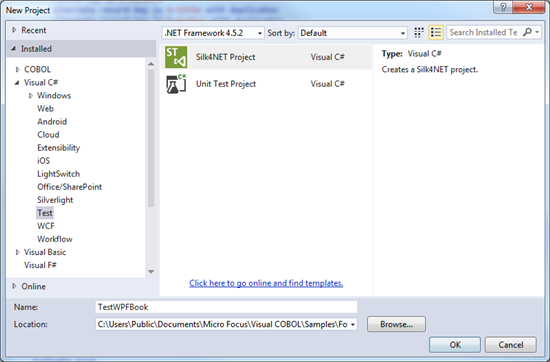Select the Office/SharePoint category
The width and height of the screenshot is (550, 362).
pos(69,187)
